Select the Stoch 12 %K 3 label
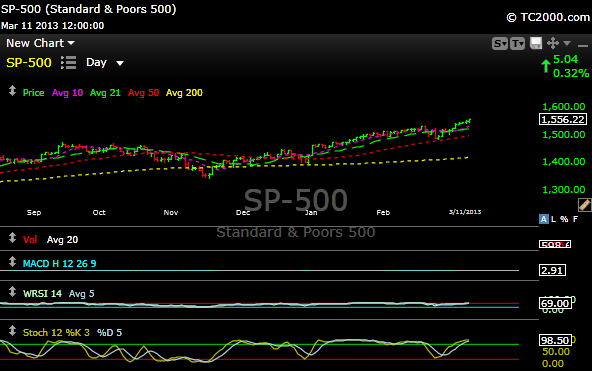592x371 pixels. (56, 333)
